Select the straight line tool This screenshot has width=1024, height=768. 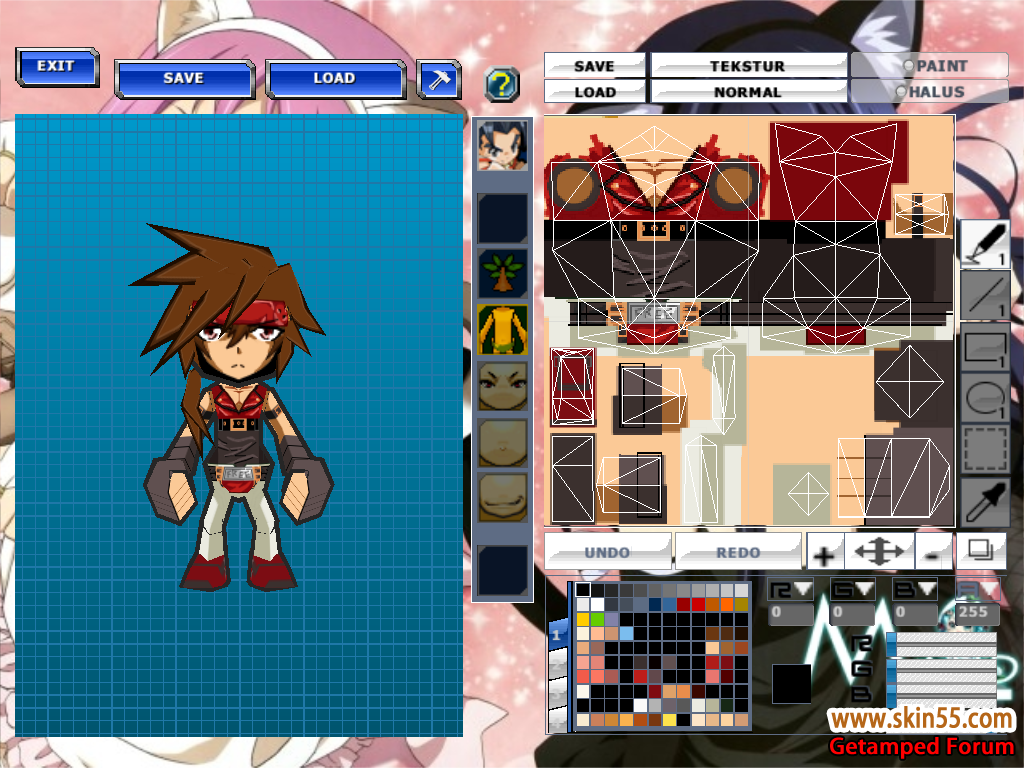[985, 295]
